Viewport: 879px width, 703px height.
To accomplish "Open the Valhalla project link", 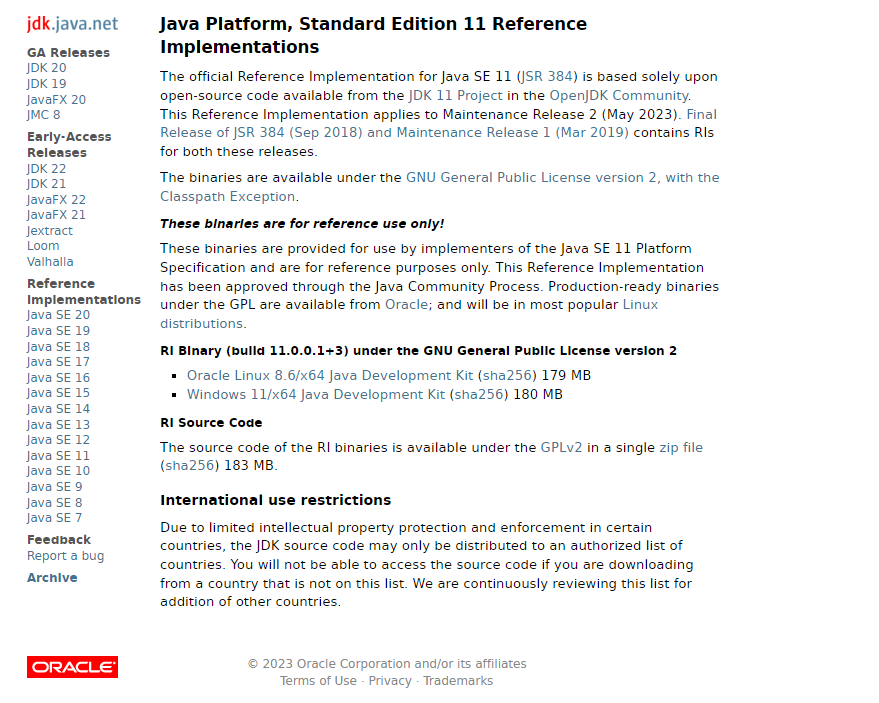I will (50, 261).
